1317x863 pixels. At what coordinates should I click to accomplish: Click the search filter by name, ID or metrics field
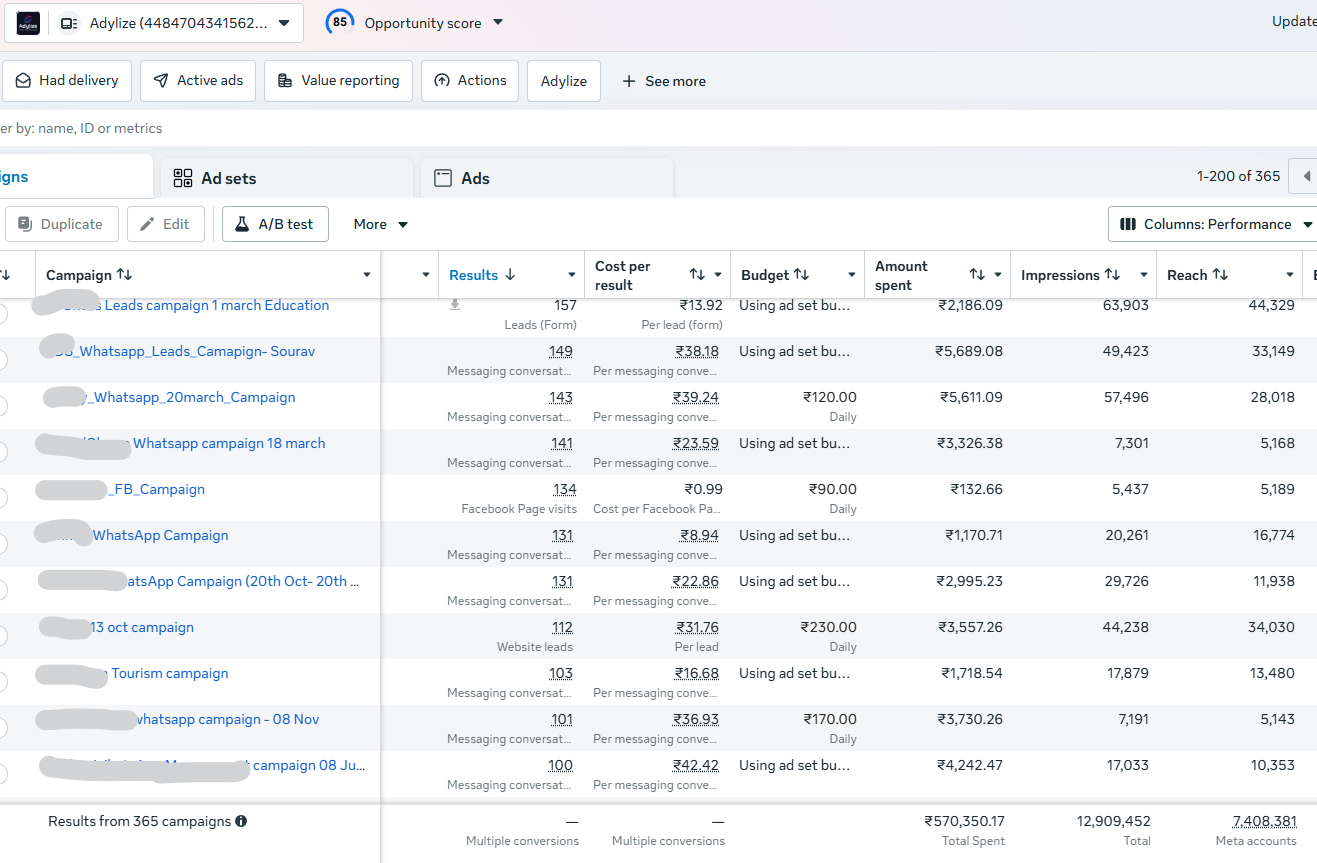(658, 128)
